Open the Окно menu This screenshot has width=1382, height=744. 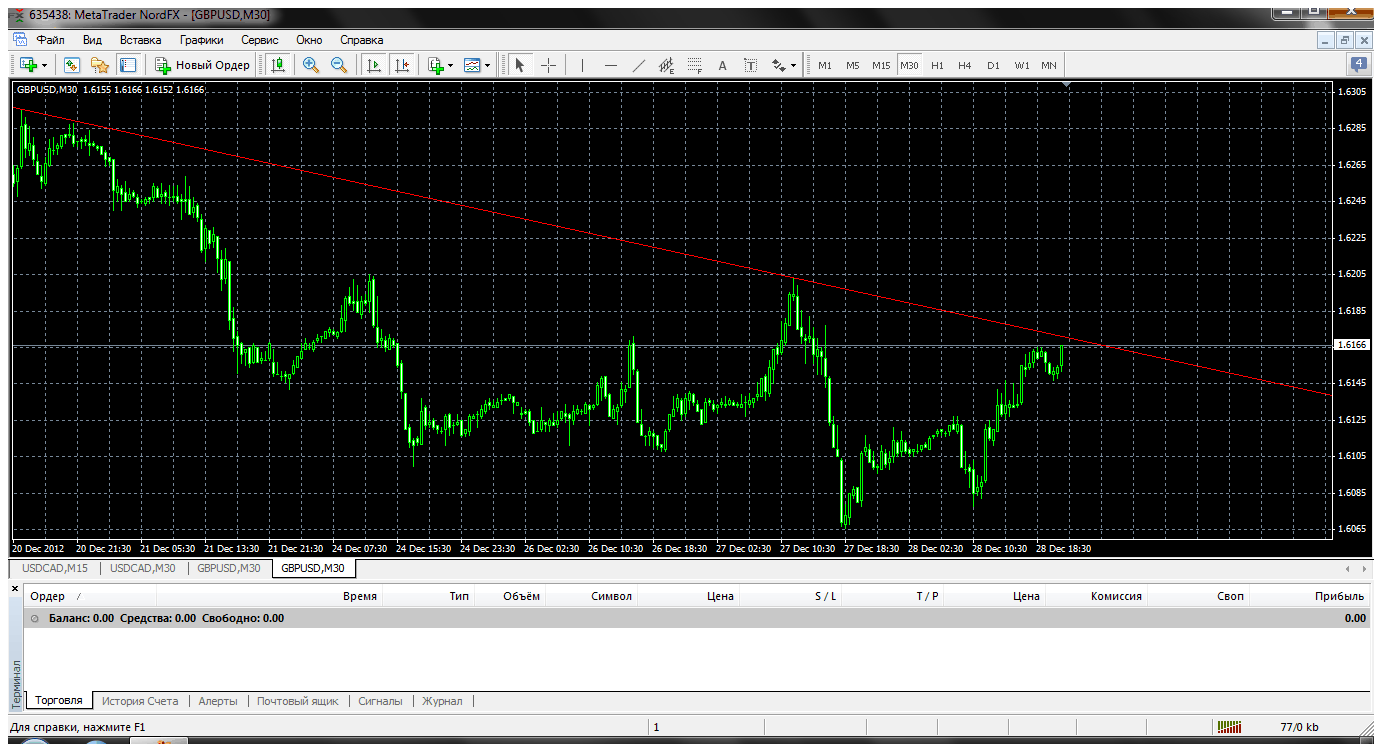pos(309,40)
